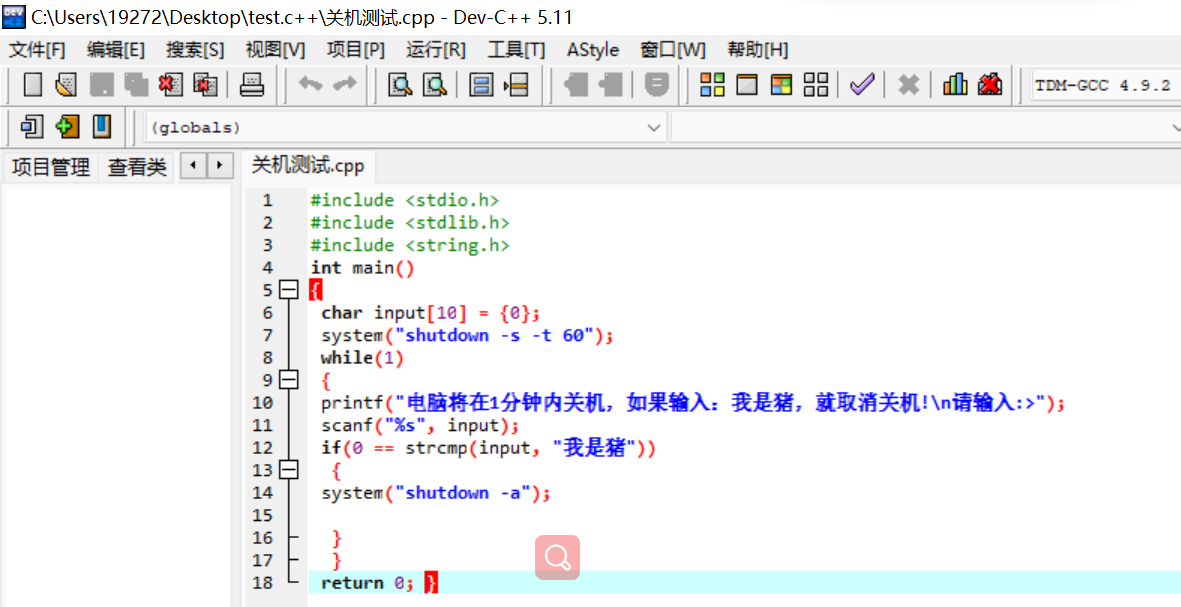Compile the code with the Compile icon
The width and height of the screenshot is (1181, 607).
(x=712, y=85)
